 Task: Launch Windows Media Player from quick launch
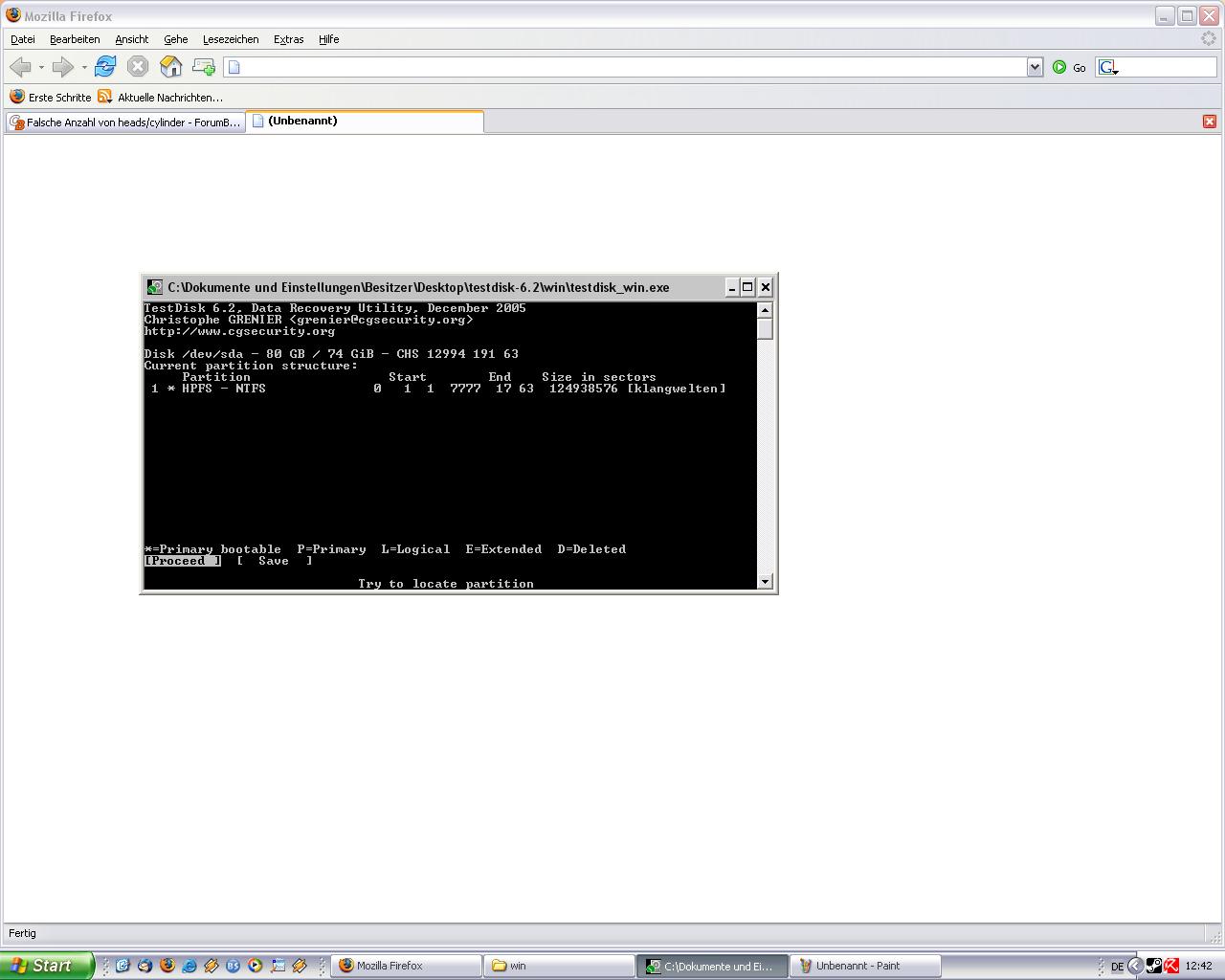tap(255, 966)
